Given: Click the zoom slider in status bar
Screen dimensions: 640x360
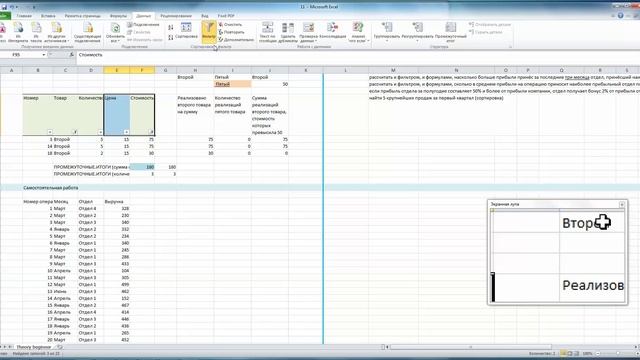Looking at the screenshot, I should coord(618,353).
